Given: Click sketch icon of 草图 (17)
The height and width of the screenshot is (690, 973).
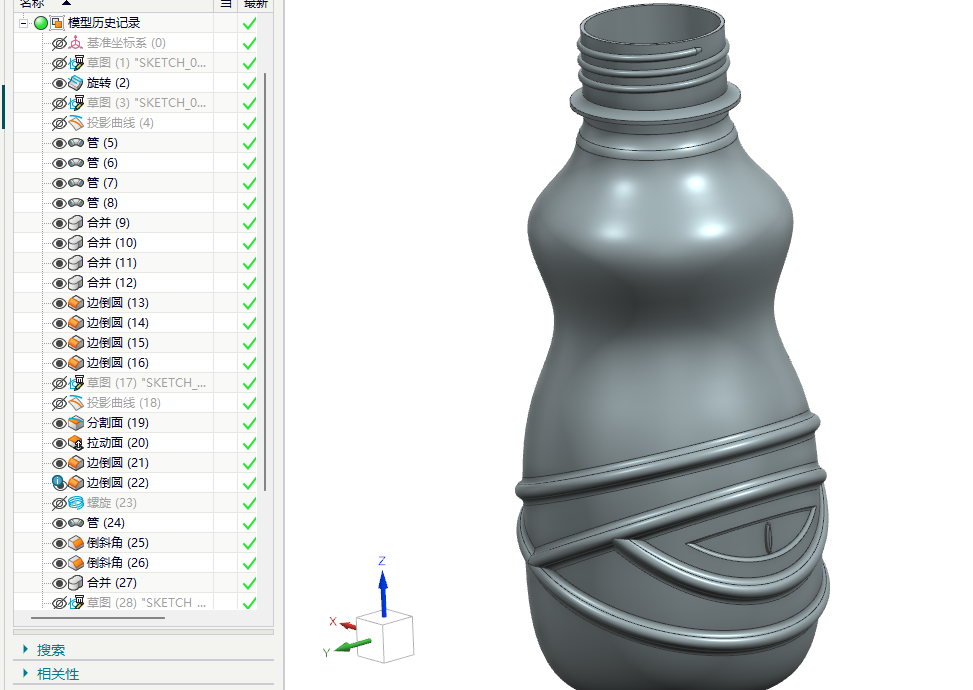Looking at the screenshot, I should tap(76, 383).
